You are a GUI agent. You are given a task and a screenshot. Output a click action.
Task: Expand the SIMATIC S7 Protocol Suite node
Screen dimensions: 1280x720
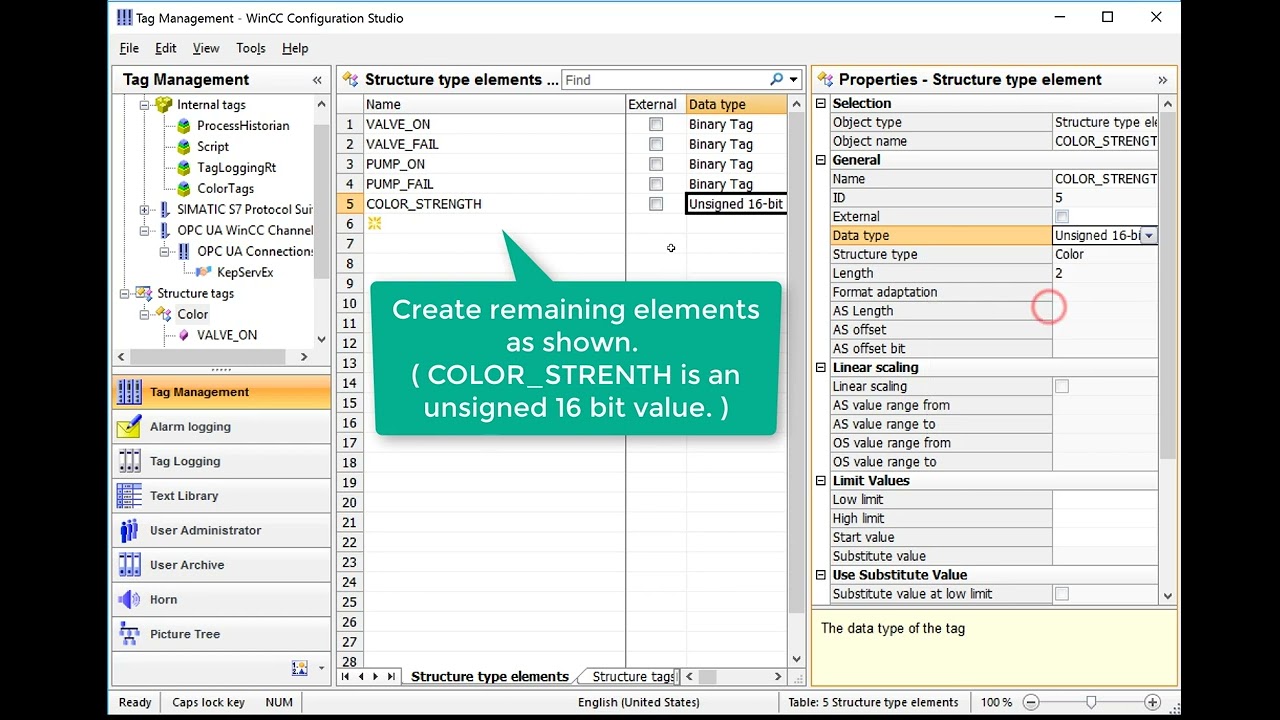(x=144, y=210)
